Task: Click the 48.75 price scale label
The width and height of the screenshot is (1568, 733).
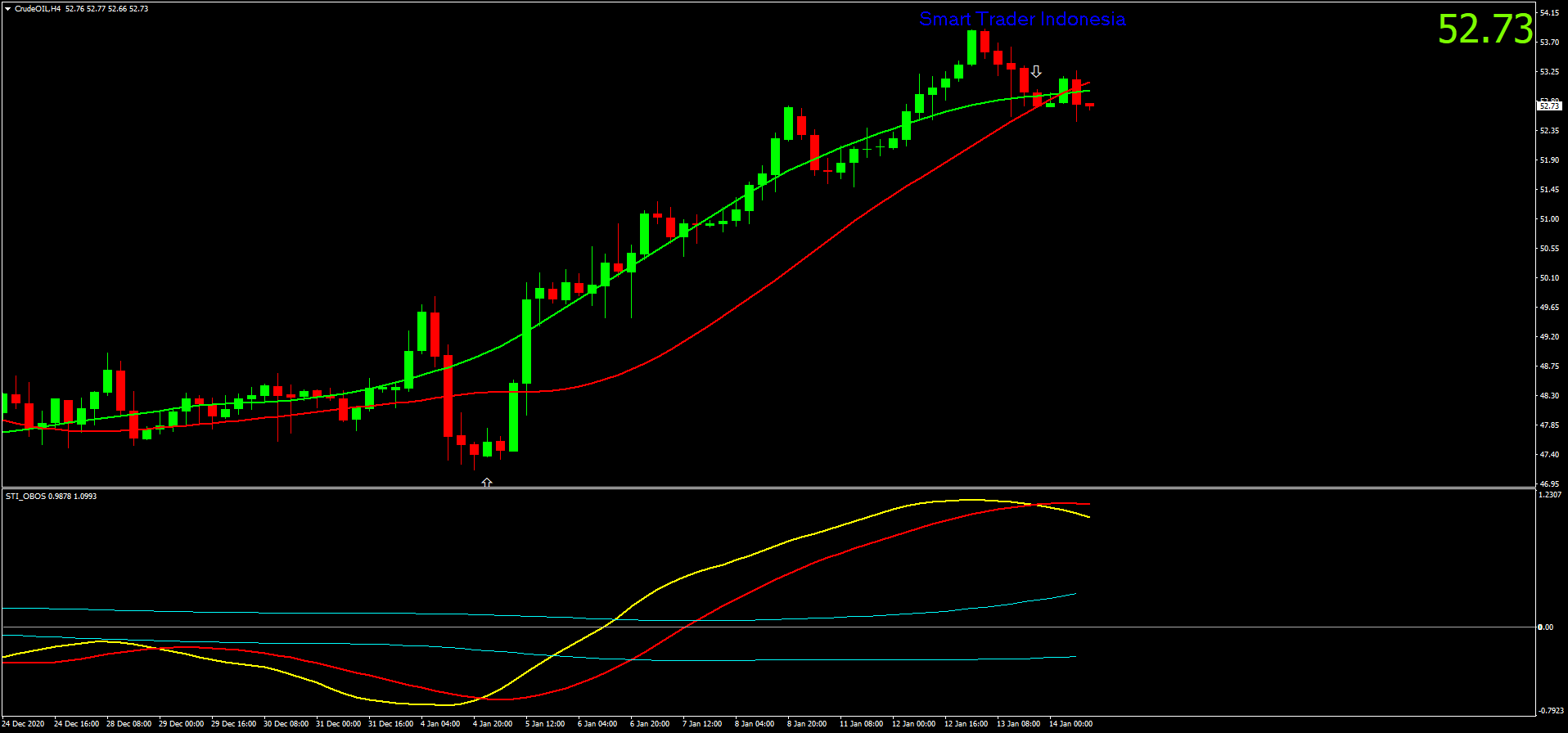Action: 1549,366
